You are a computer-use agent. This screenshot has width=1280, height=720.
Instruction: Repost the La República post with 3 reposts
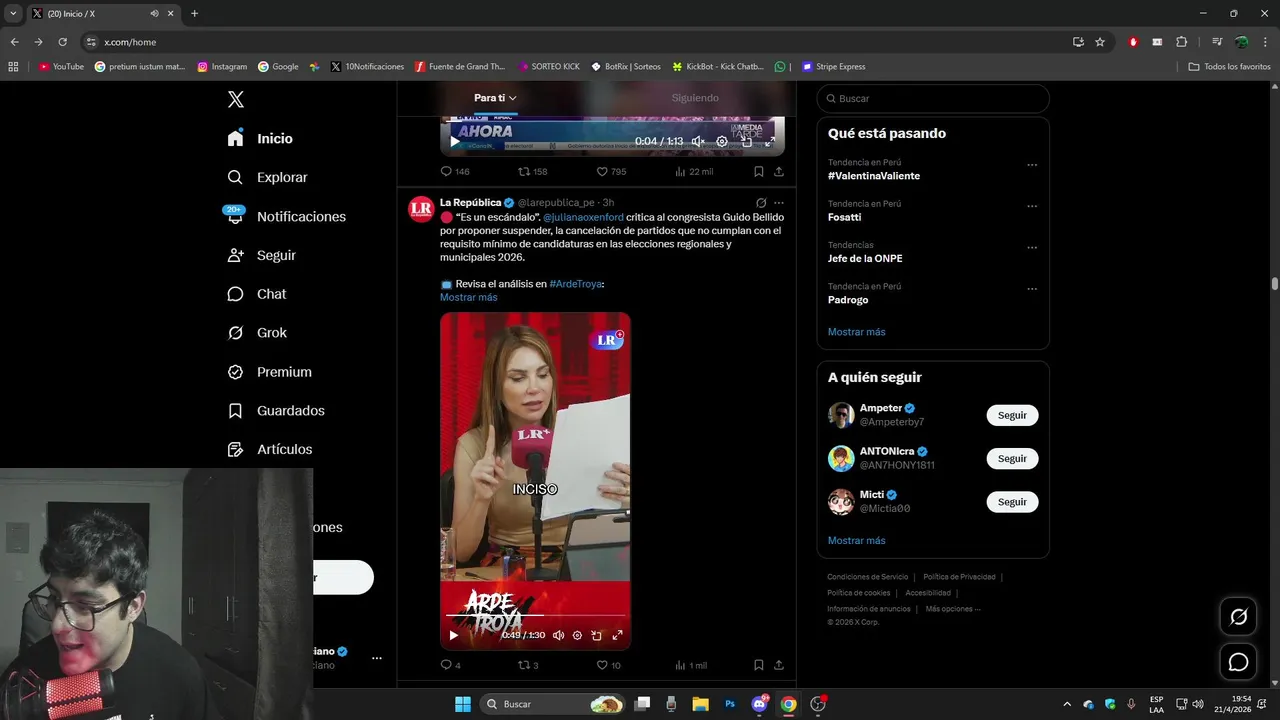pos(528,665)
